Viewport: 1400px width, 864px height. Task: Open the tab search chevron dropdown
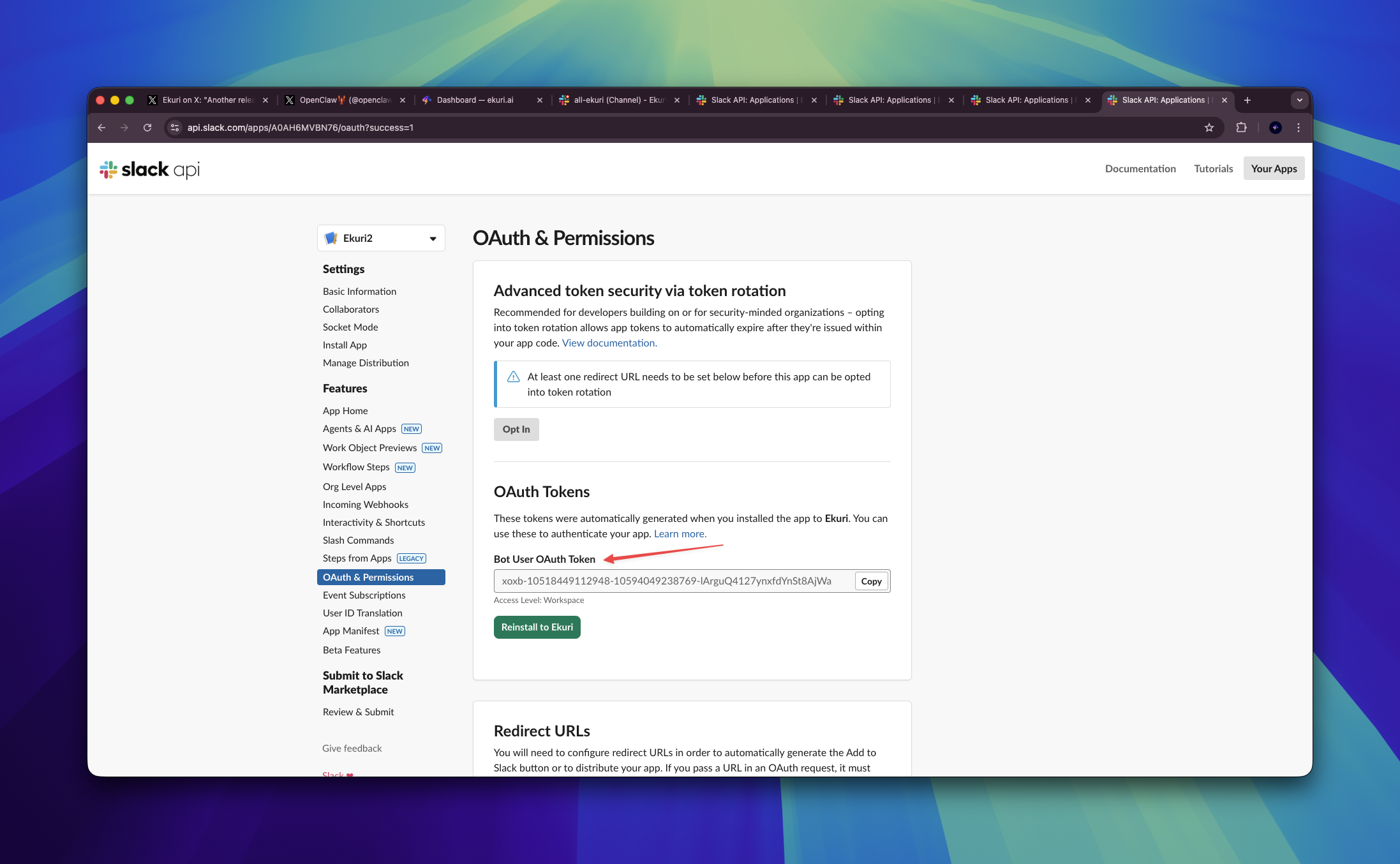pyautogui.click(x=1299, y=100)
